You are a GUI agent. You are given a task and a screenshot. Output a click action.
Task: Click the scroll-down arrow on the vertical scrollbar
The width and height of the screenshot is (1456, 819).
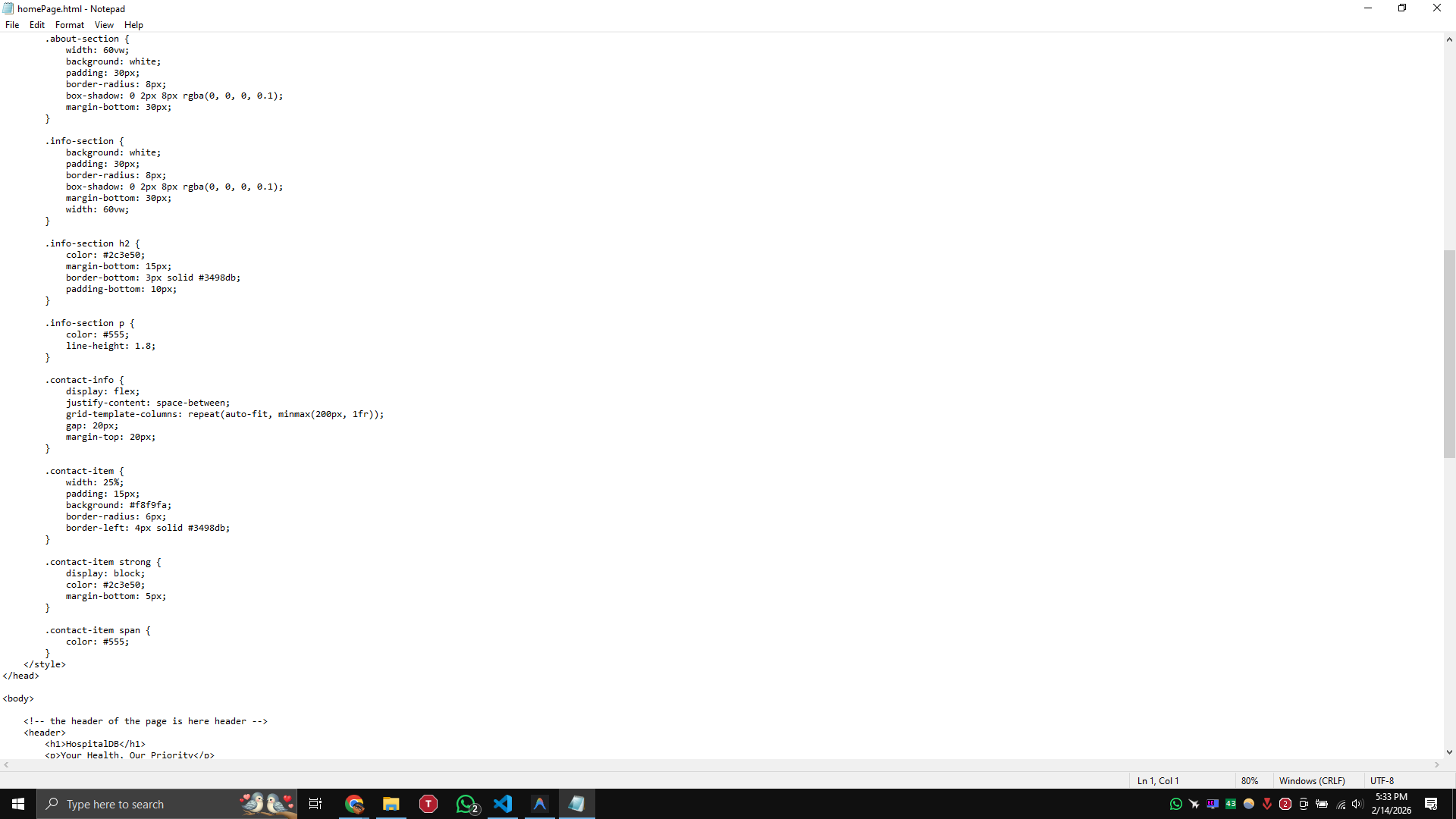pos(1451,752)
